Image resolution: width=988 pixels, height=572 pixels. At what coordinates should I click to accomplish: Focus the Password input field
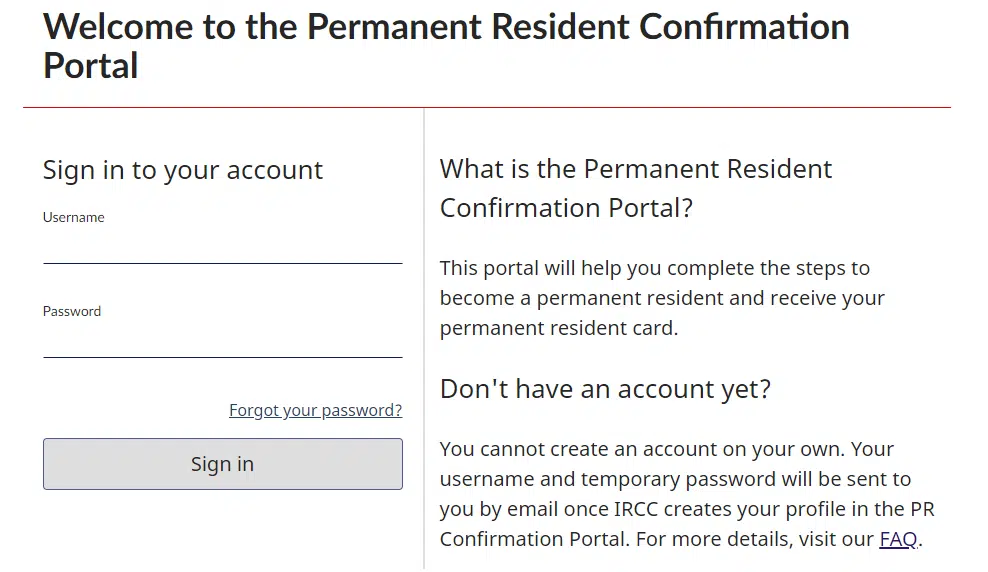coord(222,342)
